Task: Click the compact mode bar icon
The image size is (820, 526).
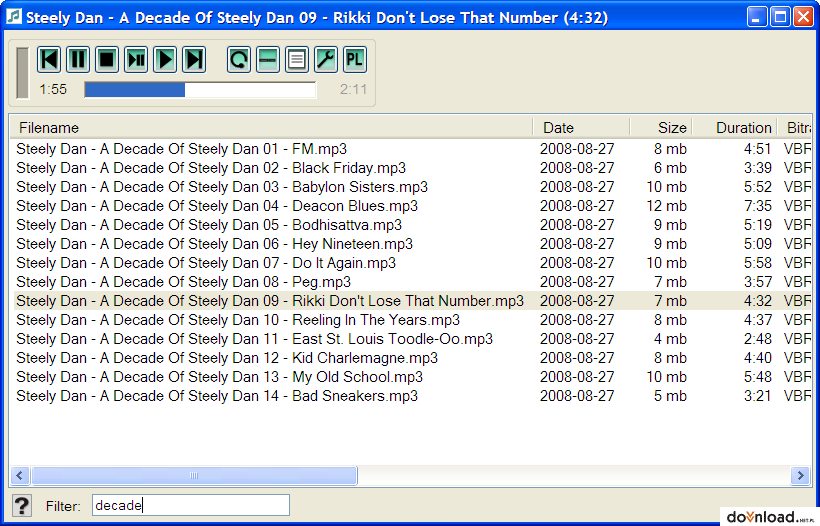Action: [x=268, y=59]
